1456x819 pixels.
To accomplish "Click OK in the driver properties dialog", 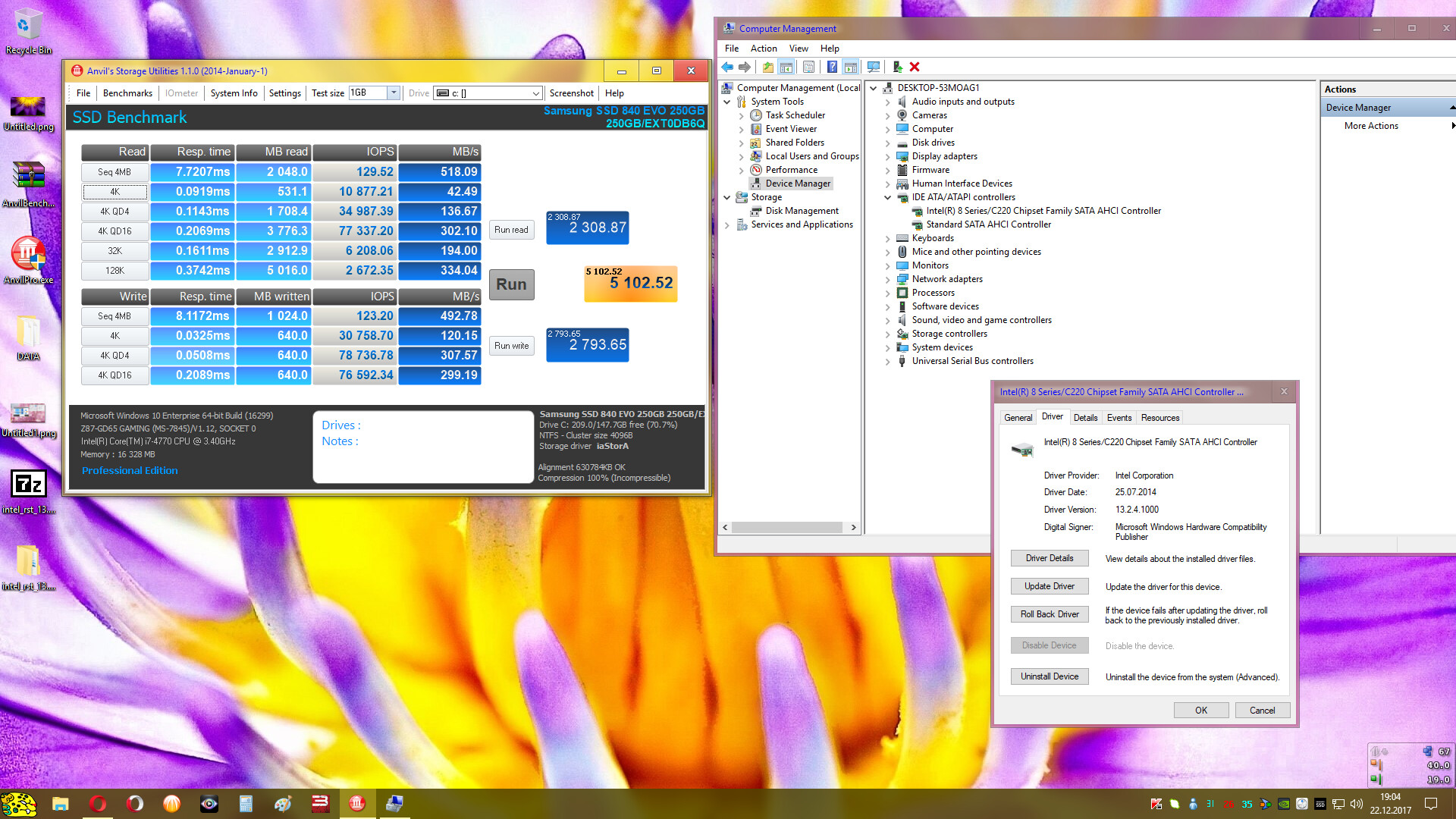I will tap(1201, 711).
